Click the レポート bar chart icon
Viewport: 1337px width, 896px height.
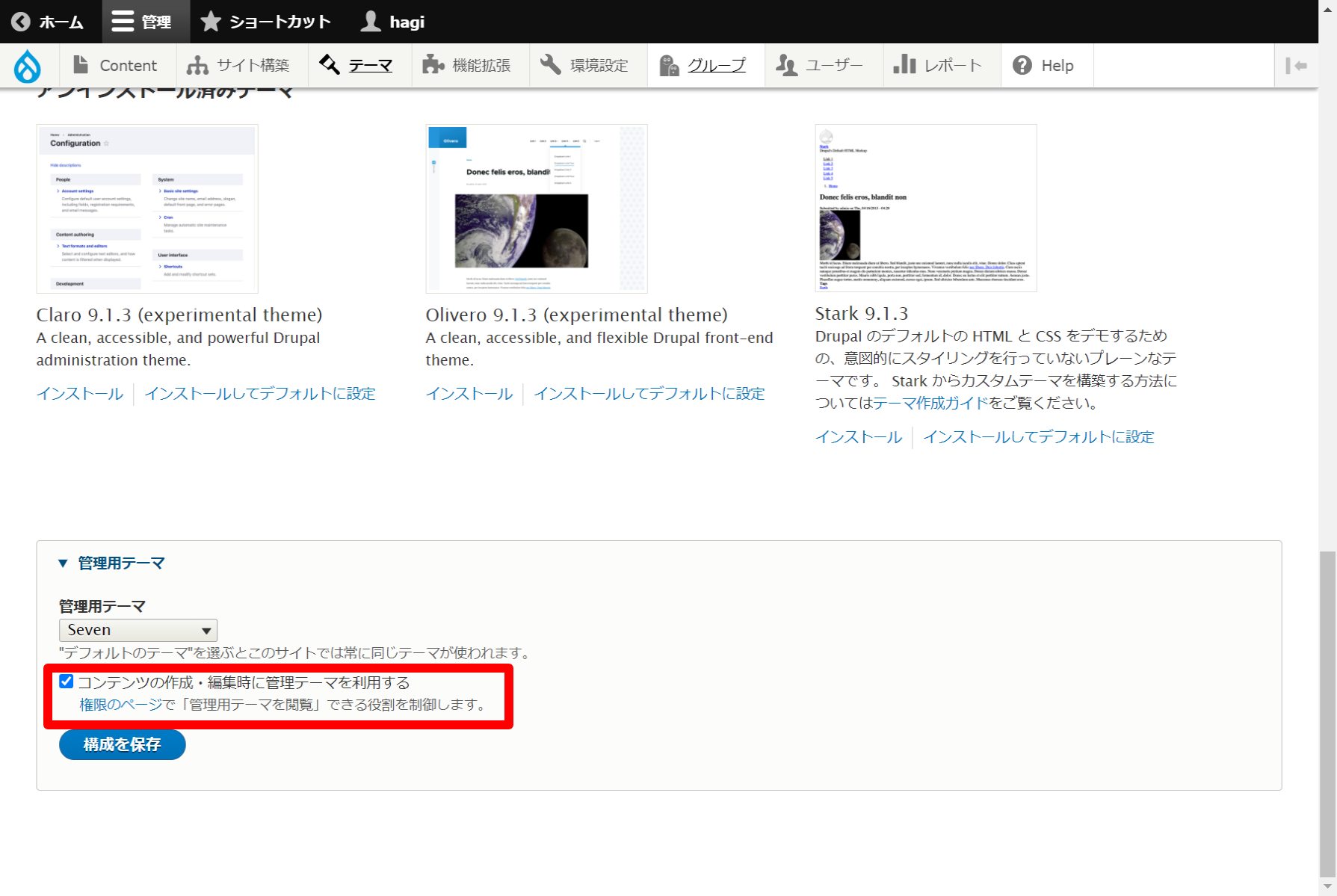(x=904, y=65)
